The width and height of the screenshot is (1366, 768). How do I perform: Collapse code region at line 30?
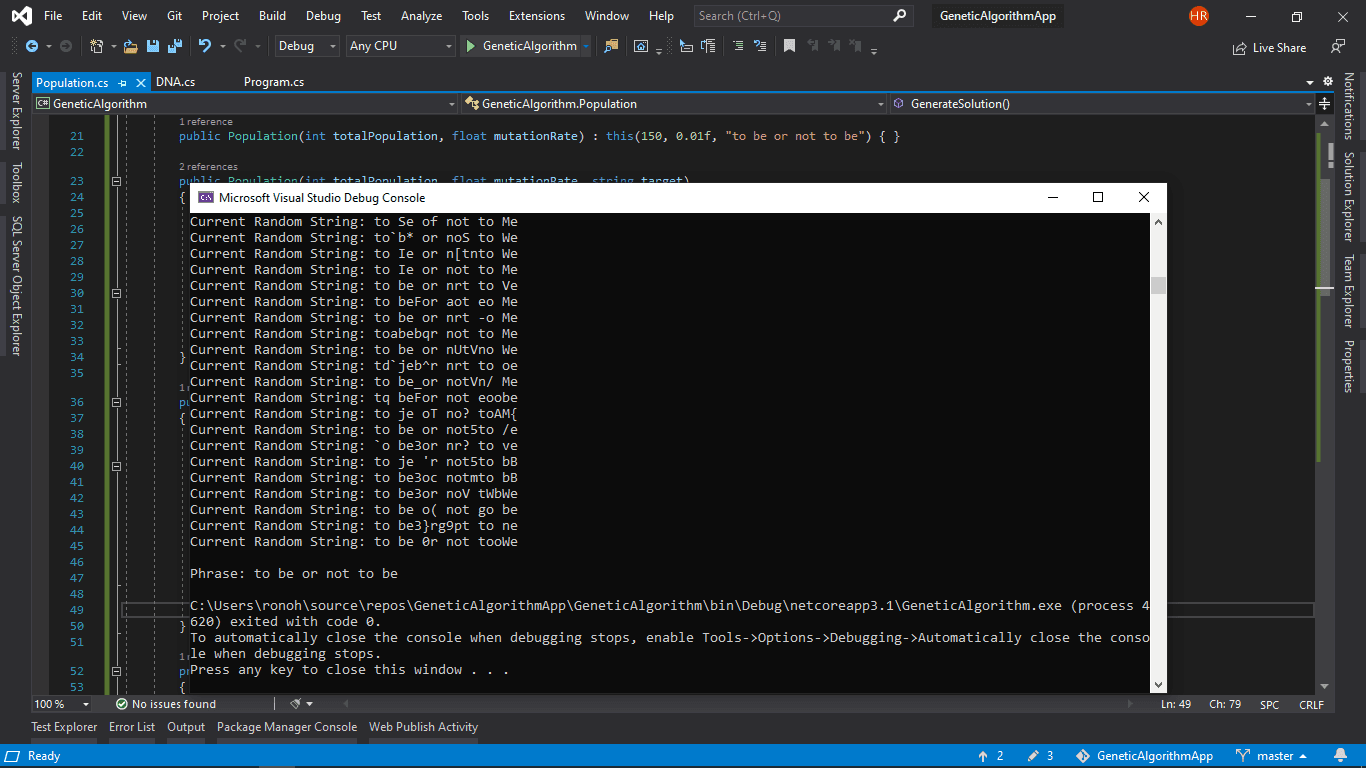(116, 293)
